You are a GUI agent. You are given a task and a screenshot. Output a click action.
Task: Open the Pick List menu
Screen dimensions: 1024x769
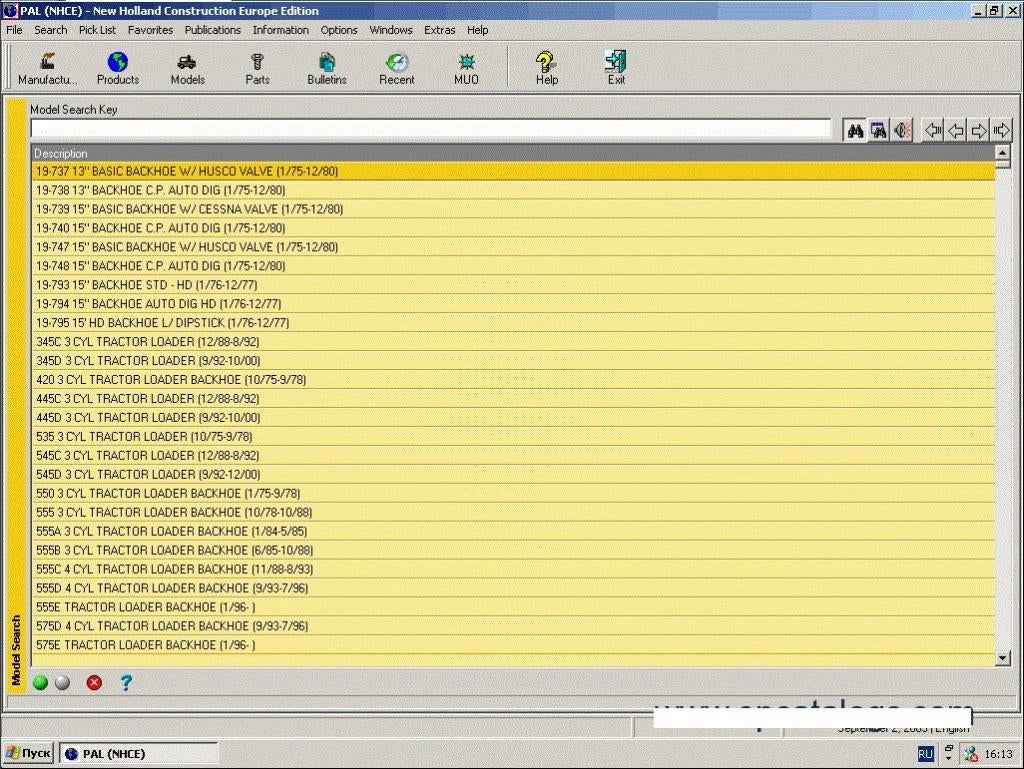pyautogui.click(x=97, y=30)
